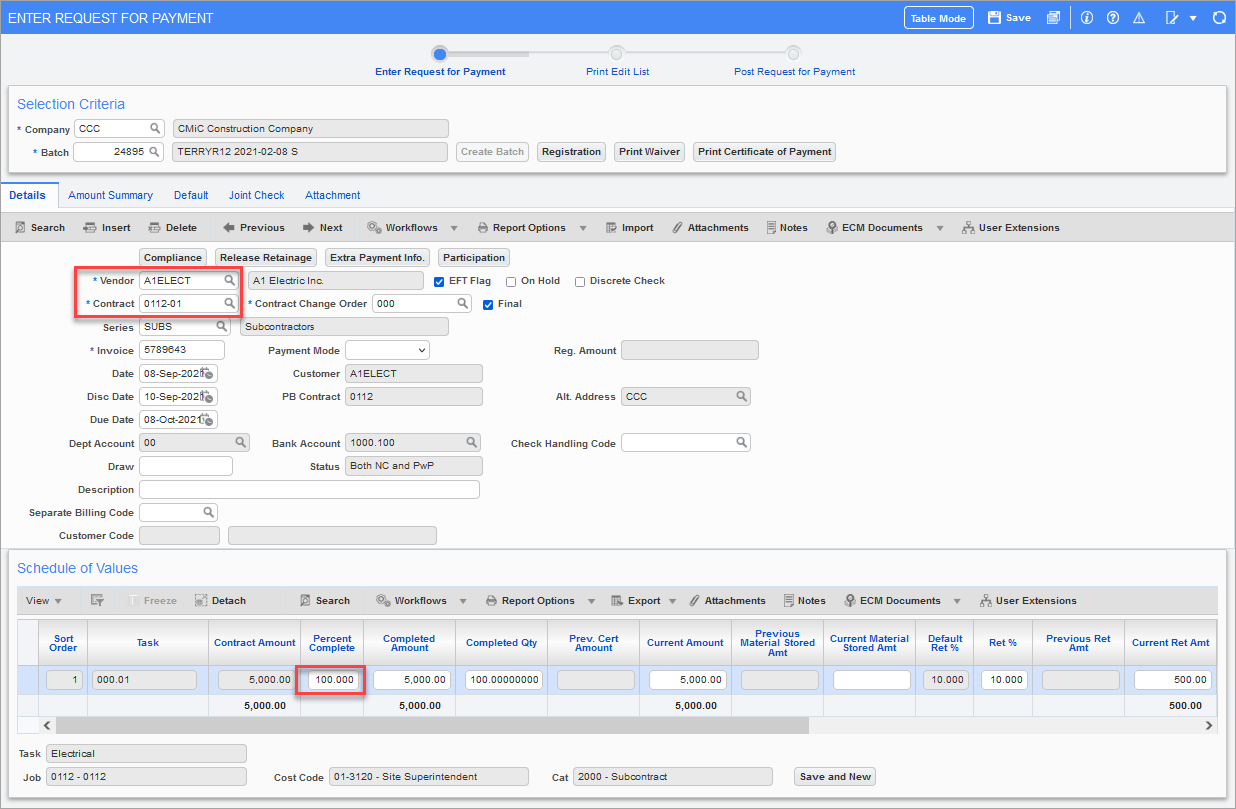Click the Release Retainage button
1236x809 pixels.
(266, 258)
